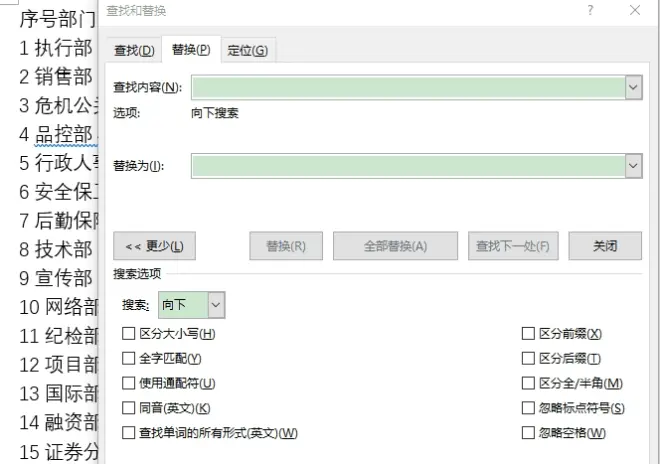Enable the 区分前缀(X) checkbox
Screen dimensions: 660x464
(x=528, y=334)
